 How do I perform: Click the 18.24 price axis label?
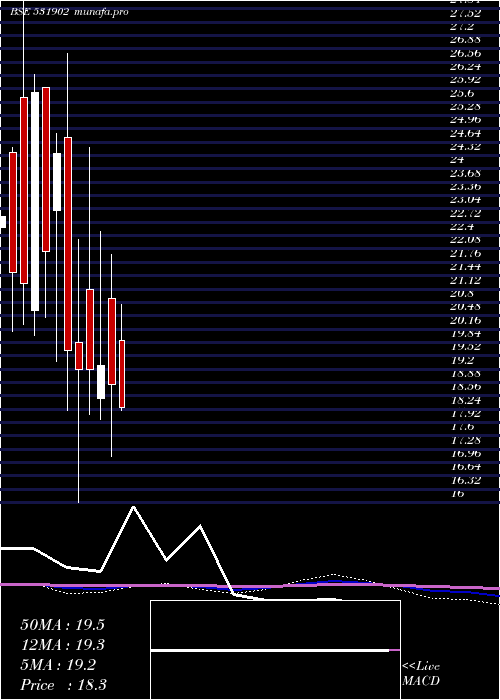(x=466, y=400)
